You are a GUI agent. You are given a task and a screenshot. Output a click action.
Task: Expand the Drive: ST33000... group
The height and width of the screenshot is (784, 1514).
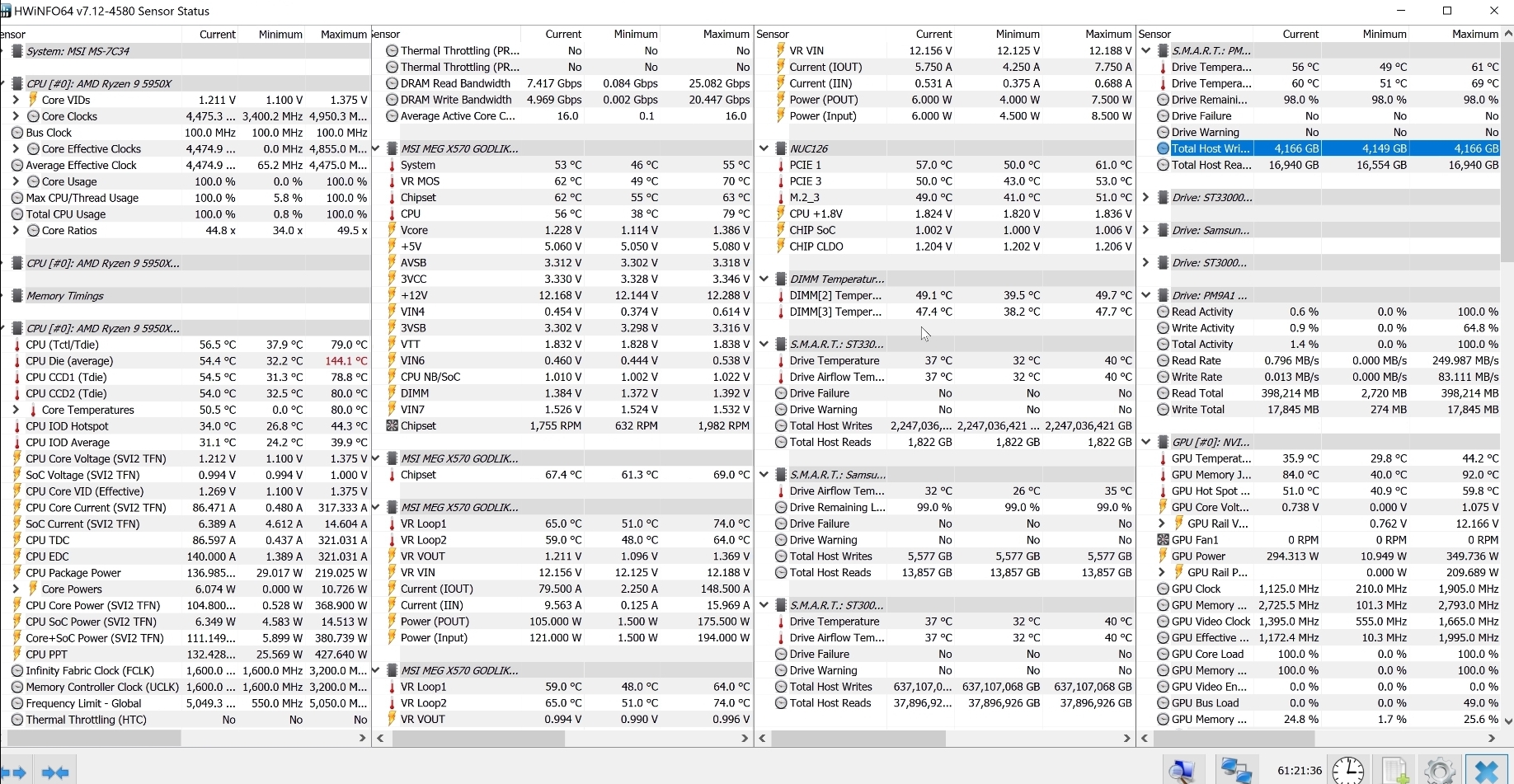pos(1146,198)
